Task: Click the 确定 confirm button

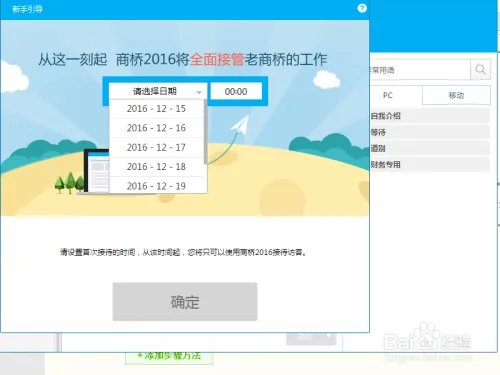Action: click(185, 302)
